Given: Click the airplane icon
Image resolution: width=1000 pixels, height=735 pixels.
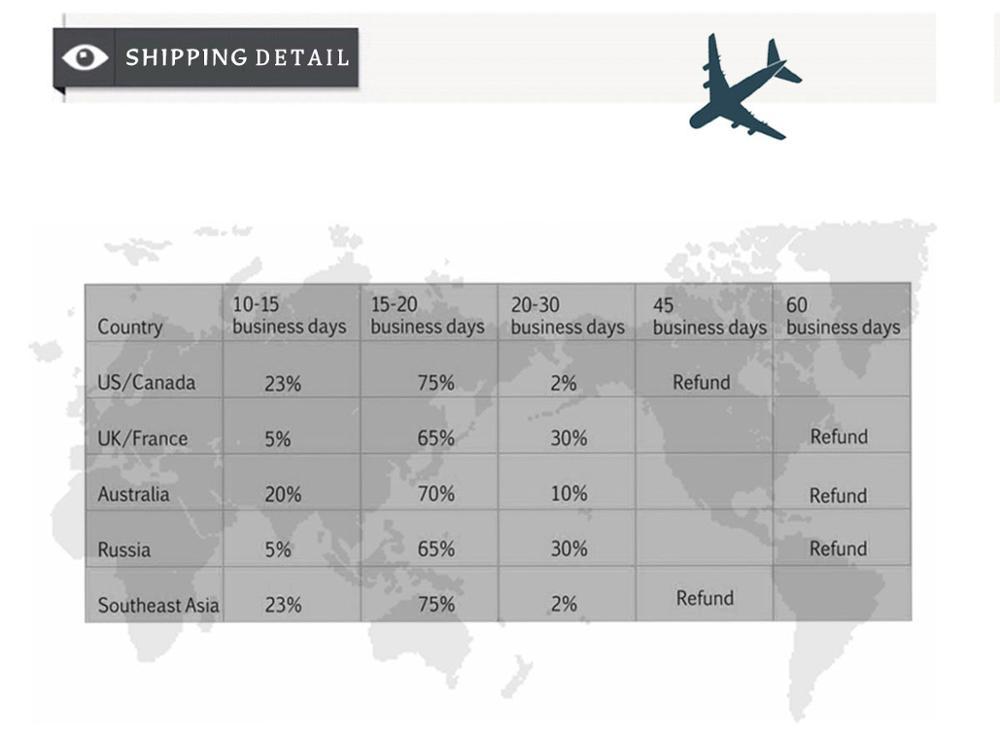Looking at the screenshot, I should pyautogui.click(x=745, y=87).
